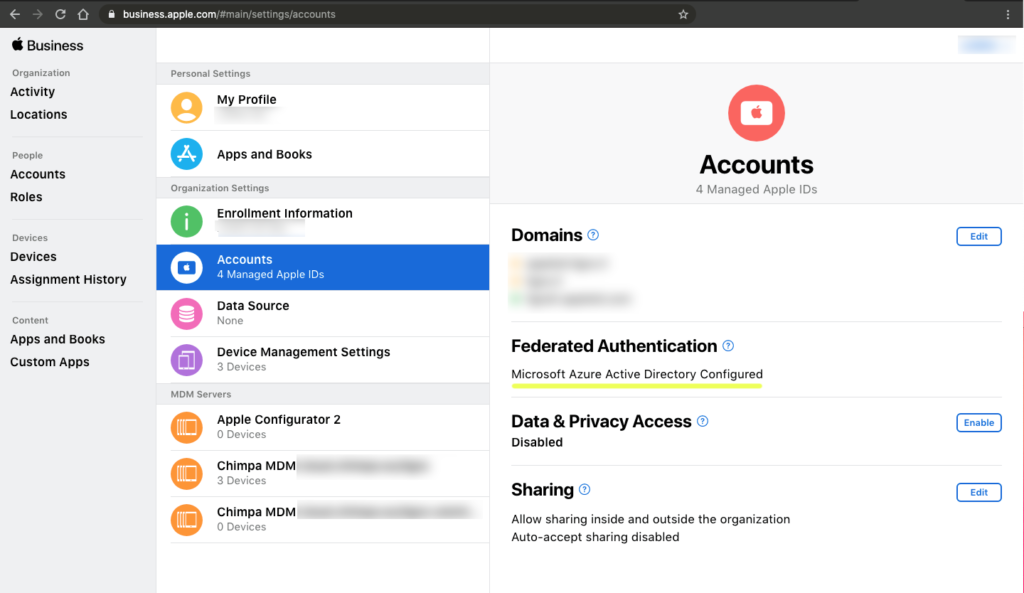Select Apple Configurator 2 server
The height and width of the screenshot is (593, 1024).
tap(323, 428)
